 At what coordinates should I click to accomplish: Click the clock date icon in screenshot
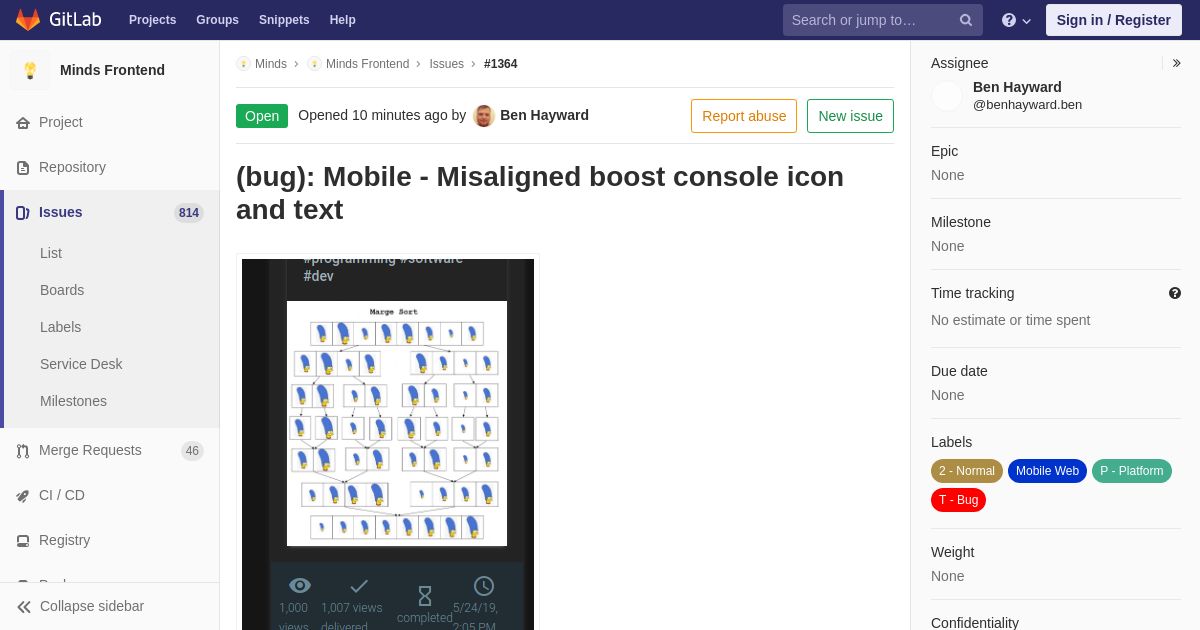coord(484,586)
